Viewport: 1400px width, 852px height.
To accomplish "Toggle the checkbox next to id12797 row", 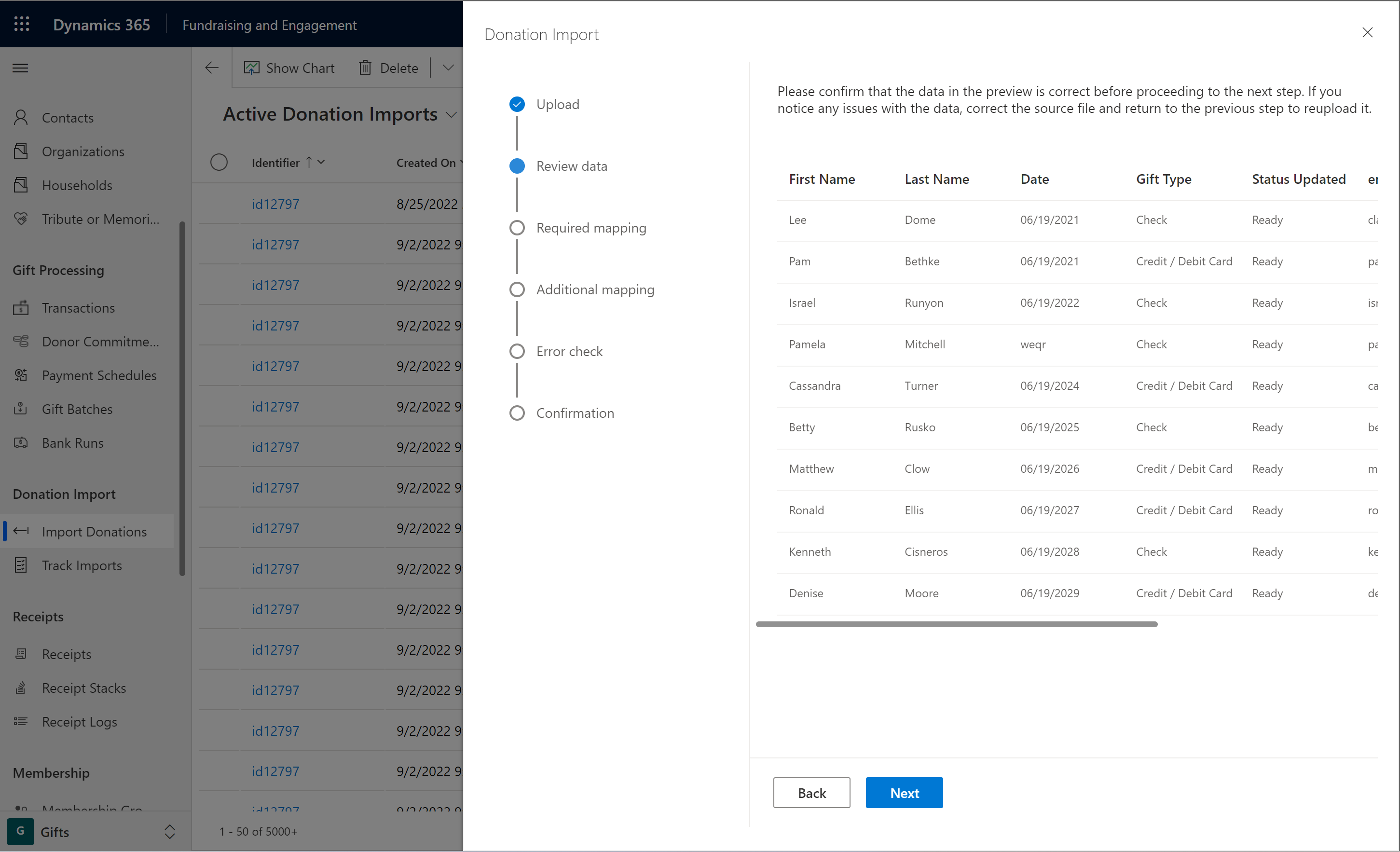I will (220, 204).
